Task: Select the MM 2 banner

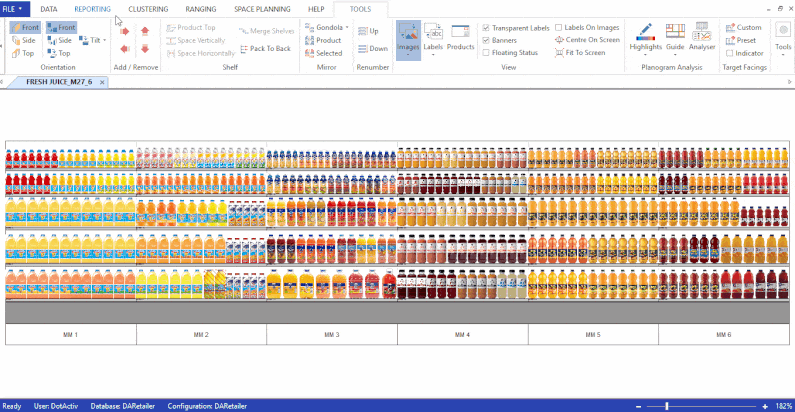Action: coord(201,335)
